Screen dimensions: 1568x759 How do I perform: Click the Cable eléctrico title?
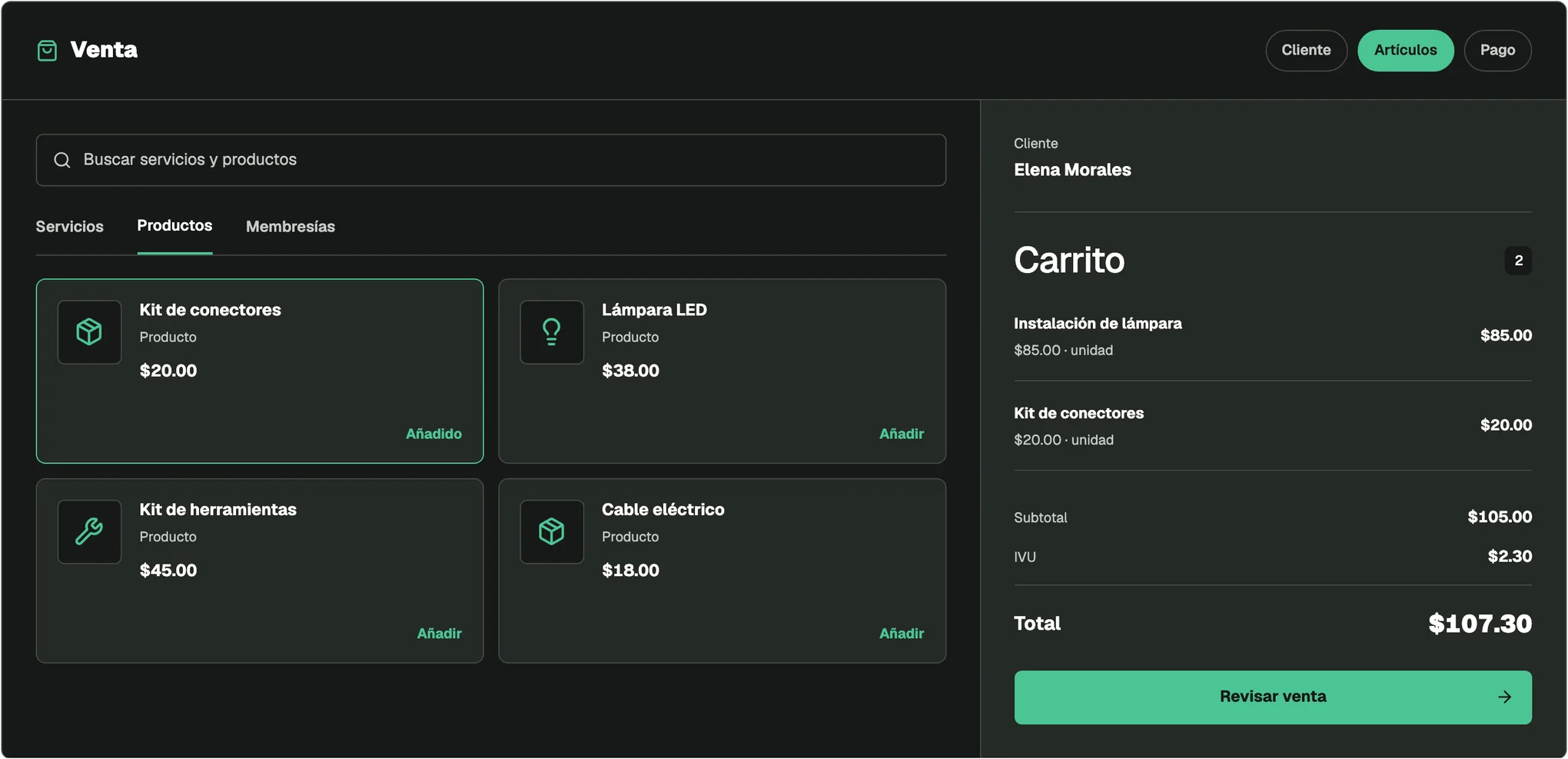(x=663, y=510)
